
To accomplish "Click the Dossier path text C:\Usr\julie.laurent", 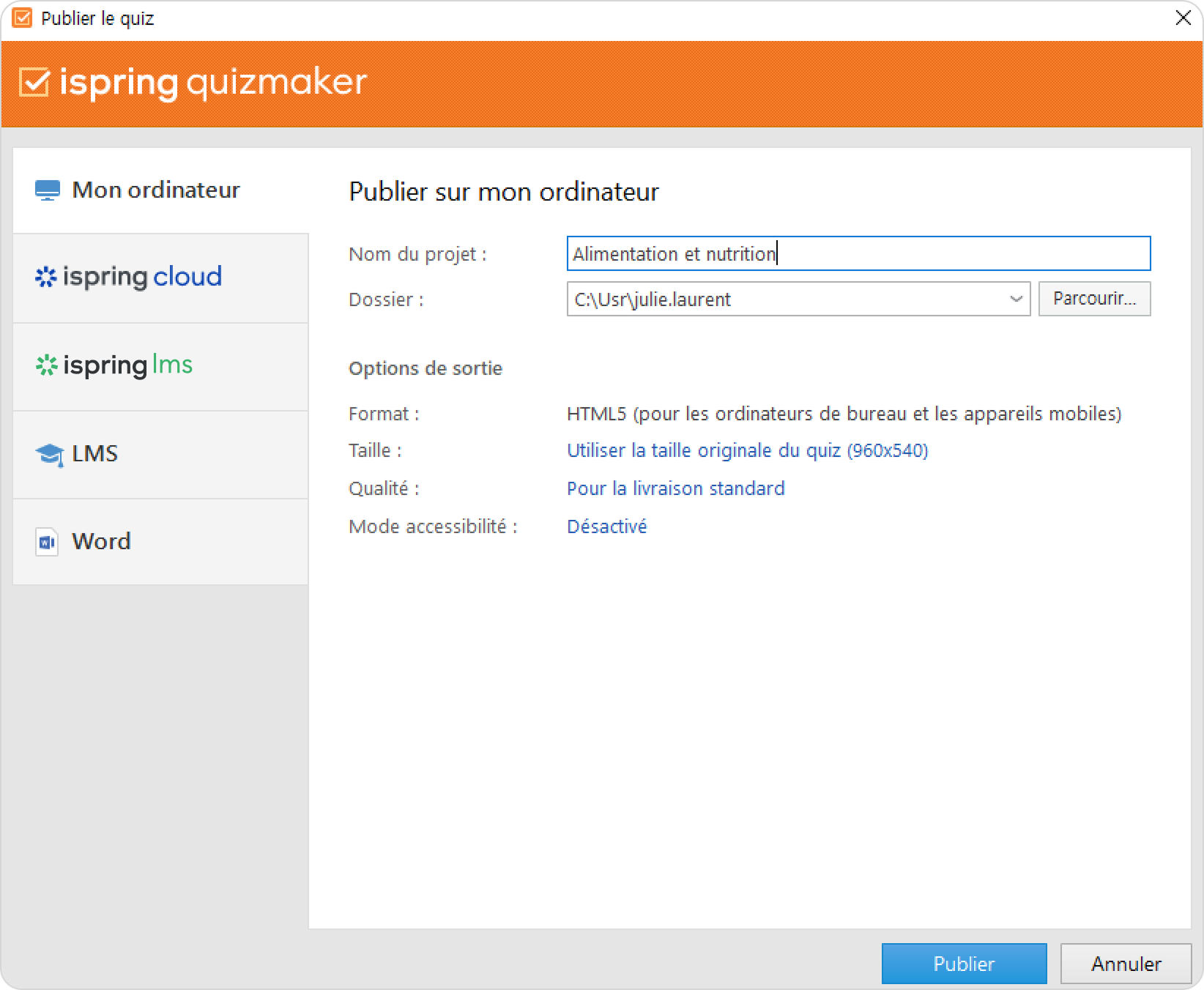I will pos(653,299).
